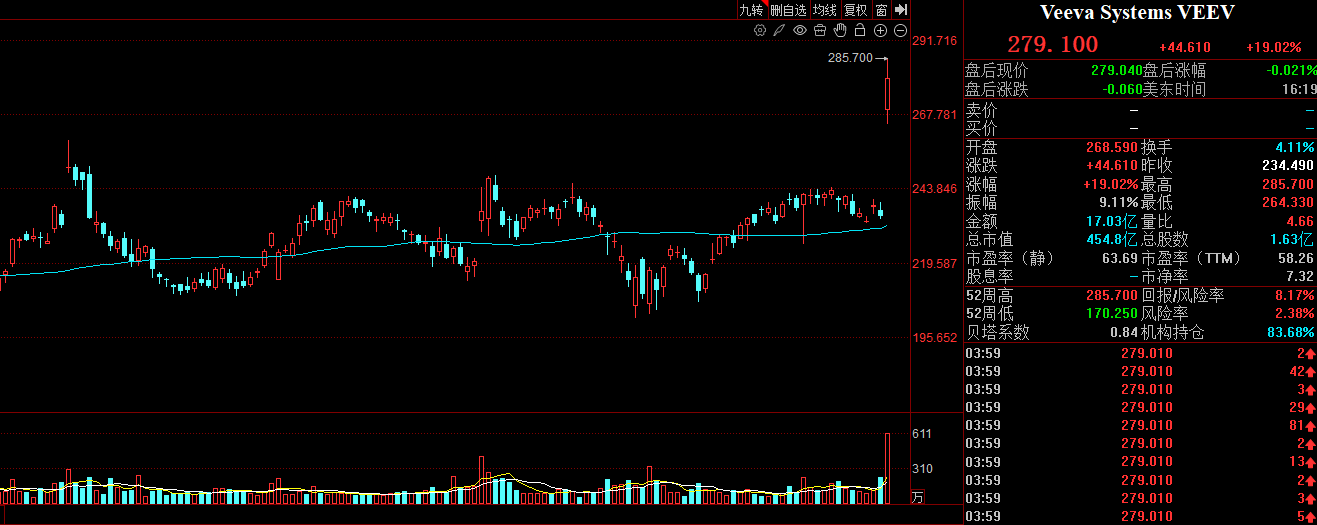
Task: Click volume axis label 611
Action: point(922,434)
